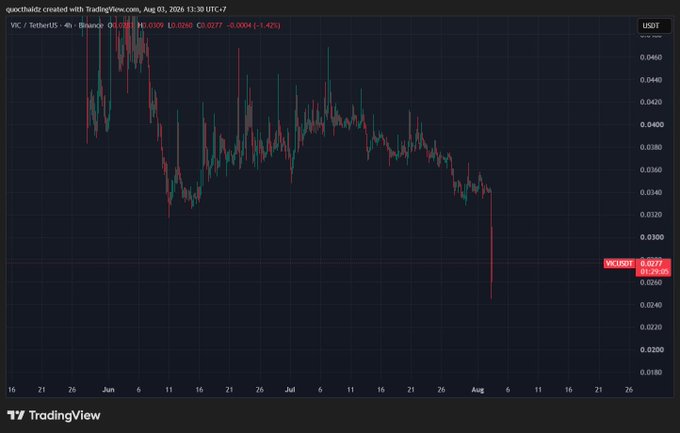680x433 pixels.
Task: Click the 0.0220 price axis label
Action: tap(651, 327)
